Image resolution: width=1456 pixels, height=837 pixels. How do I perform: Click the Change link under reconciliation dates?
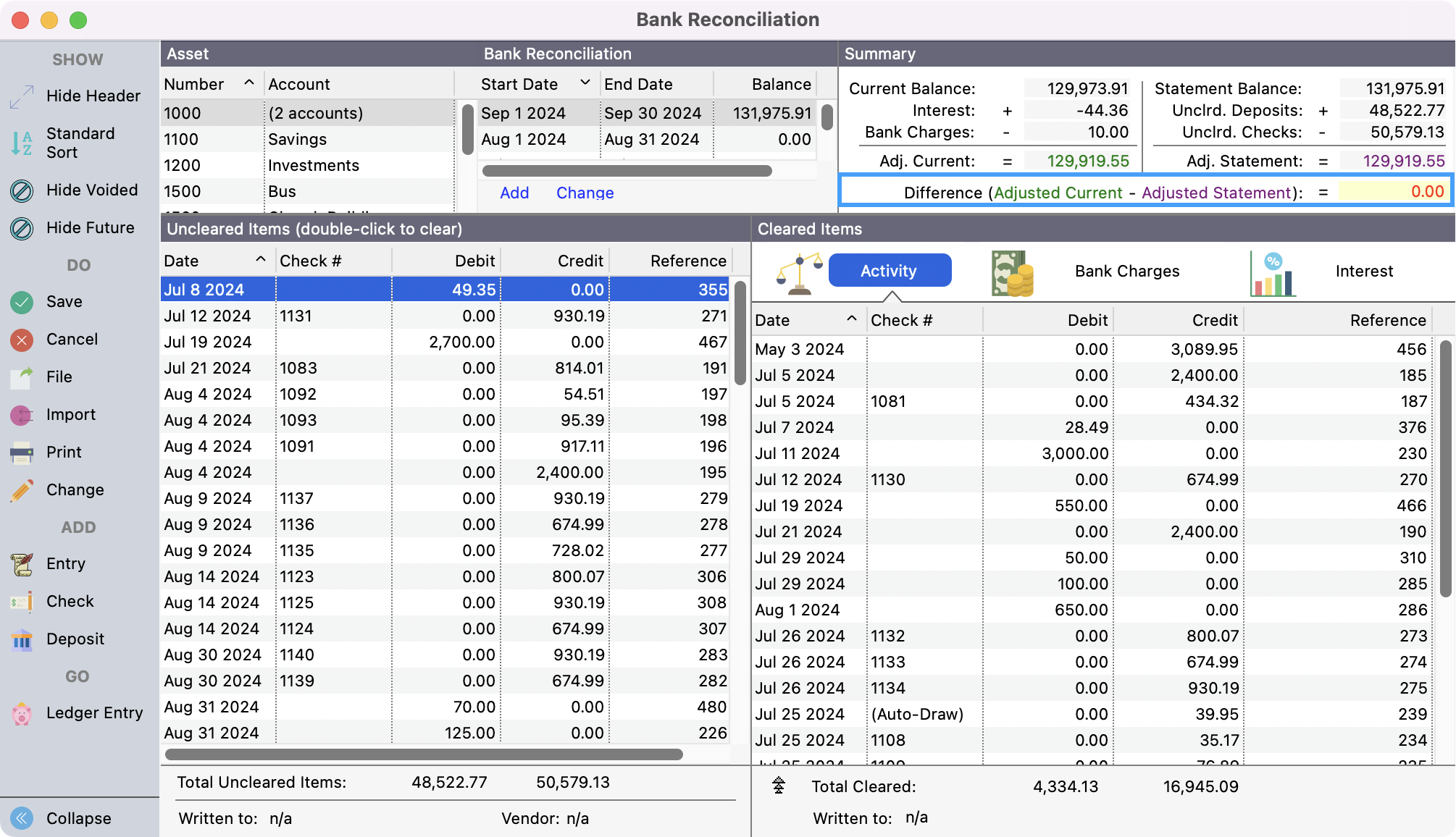pos(585,193)
